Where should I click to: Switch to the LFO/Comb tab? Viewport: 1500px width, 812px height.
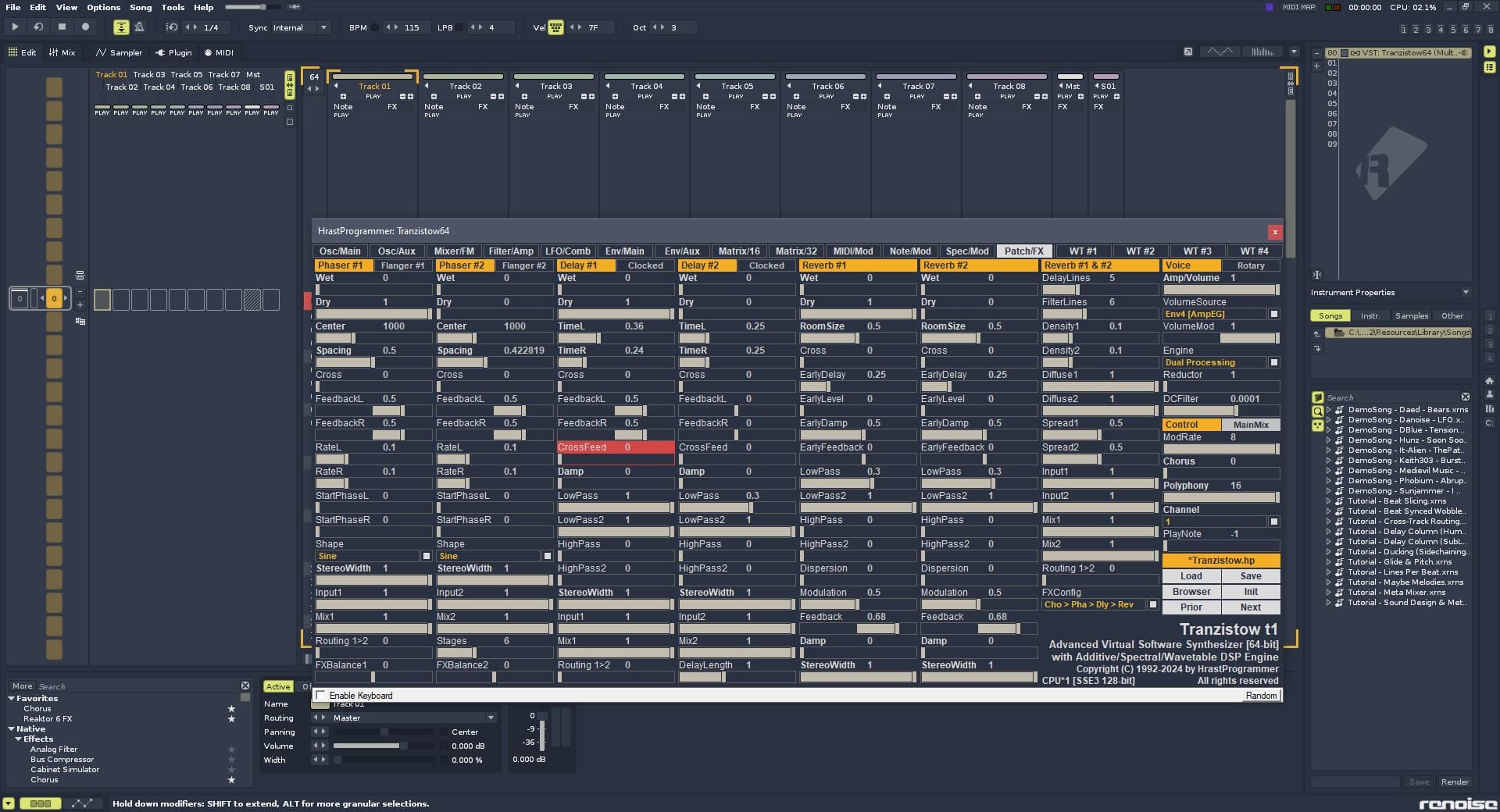coord(567,251)
